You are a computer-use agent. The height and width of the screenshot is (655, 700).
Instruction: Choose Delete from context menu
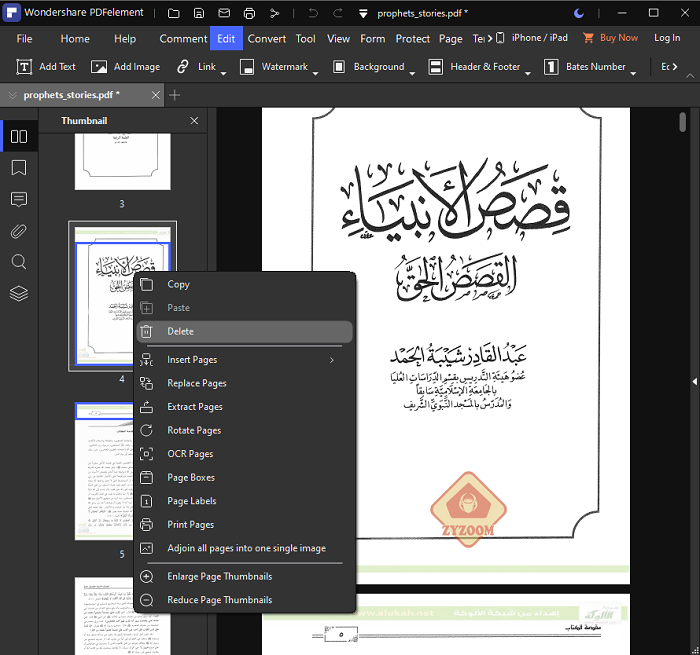(245, 332)
